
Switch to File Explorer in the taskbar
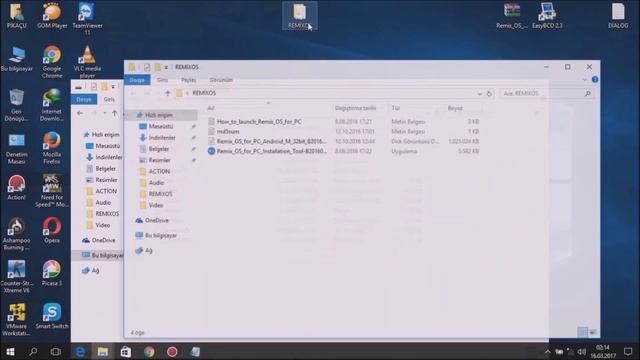point(102,351)
